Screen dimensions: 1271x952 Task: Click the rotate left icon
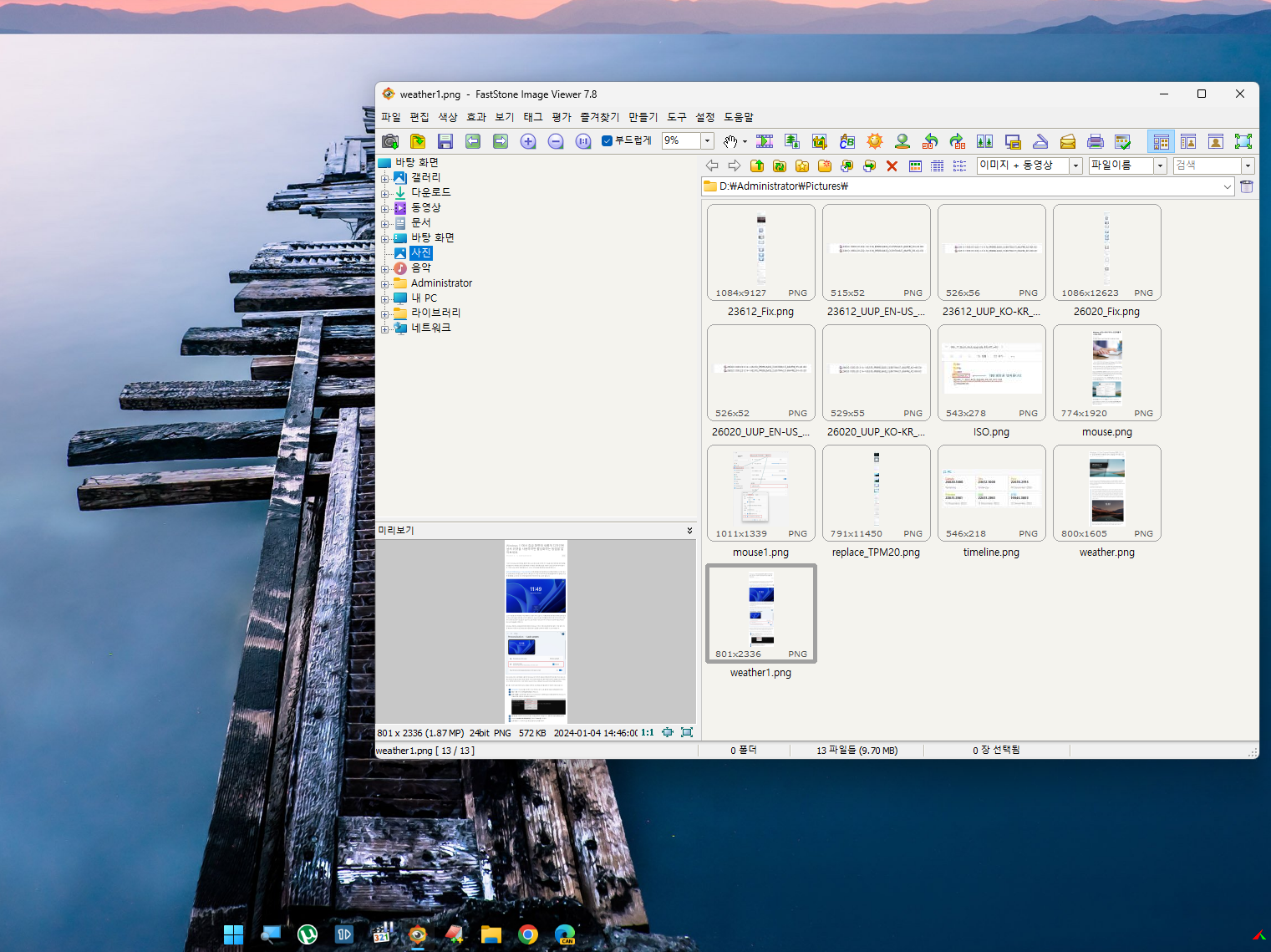tap(930, 141)
